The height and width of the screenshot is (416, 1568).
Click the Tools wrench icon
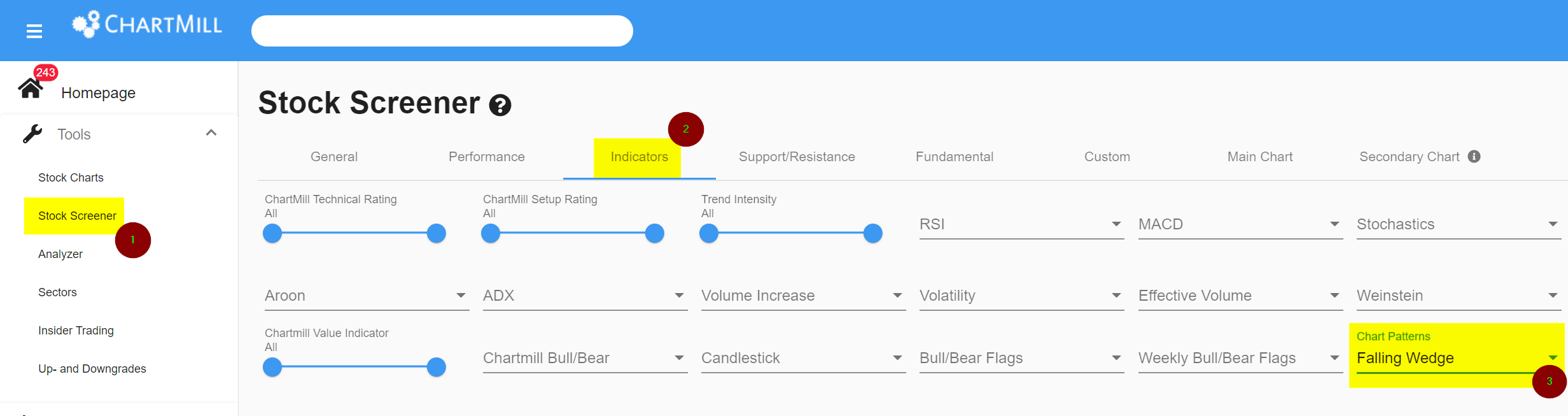pos(32,134)
